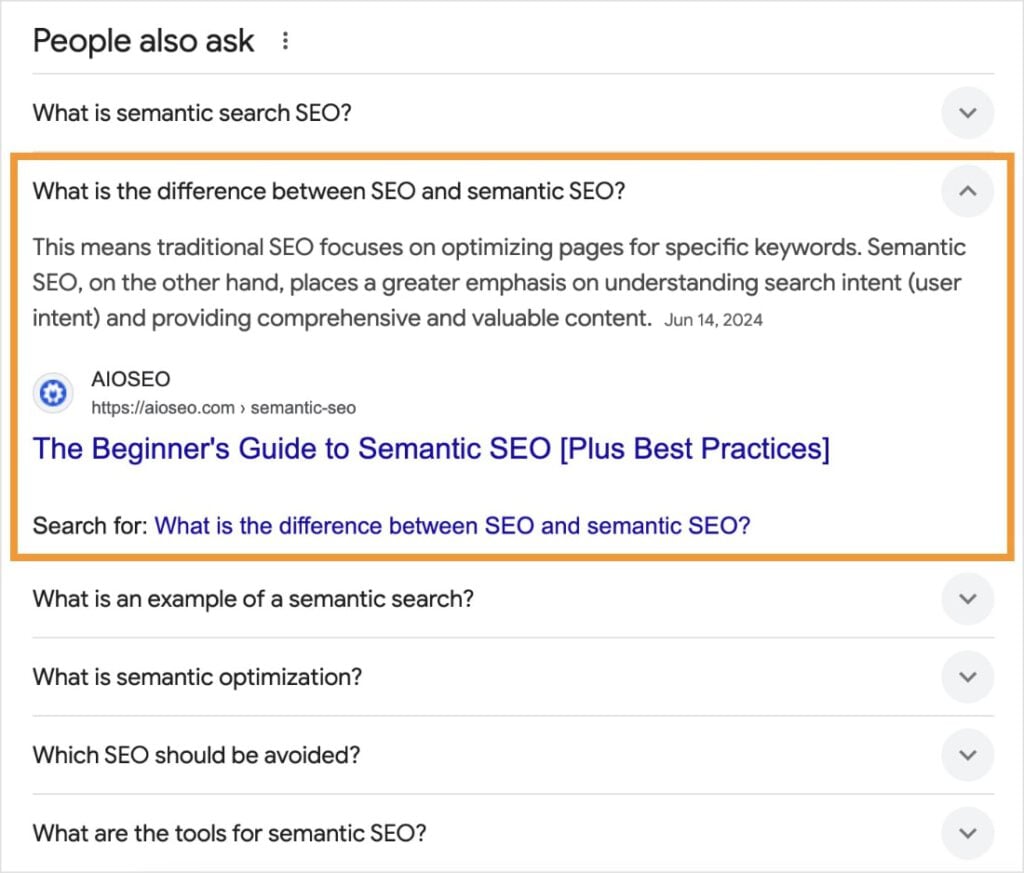The image size is (1024, 873).
Task: Click the AIOSEO source name
Action: pos(130,379)
